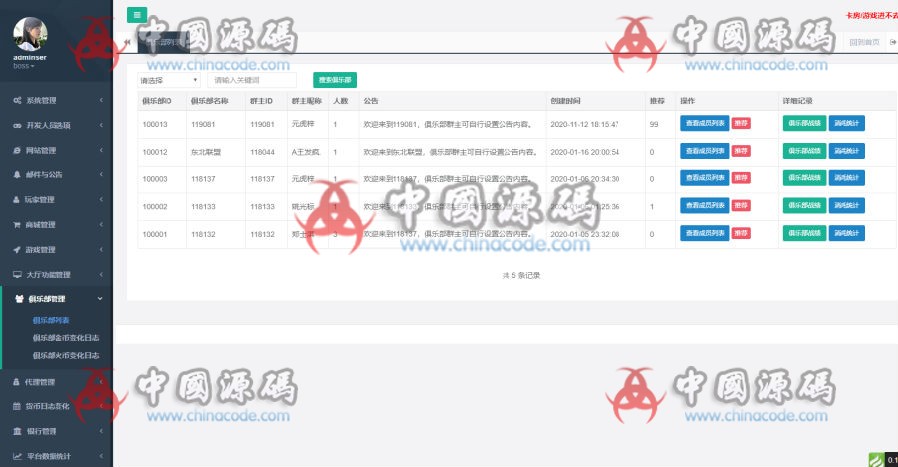This screenshot has width=898, height=467.
Task: Select 俱乐部列表 submenu item
Action: [51, 320]
